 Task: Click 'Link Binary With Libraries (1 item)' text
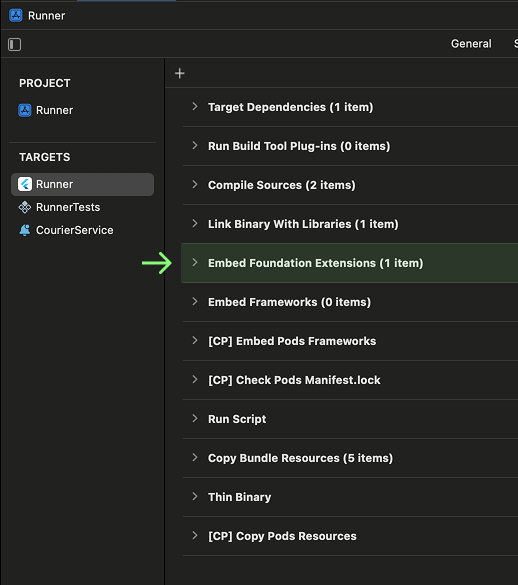pyautogui.click(x=303, y=224)
